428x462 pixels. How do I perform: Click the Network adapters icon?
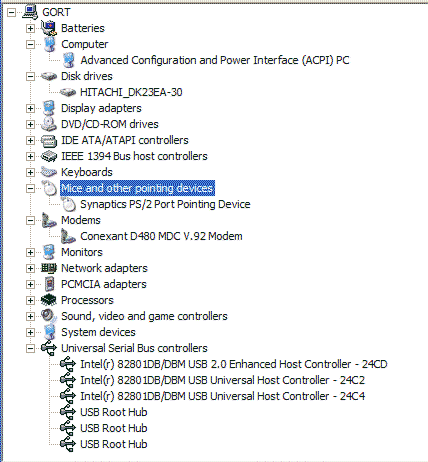click(49, 268)
